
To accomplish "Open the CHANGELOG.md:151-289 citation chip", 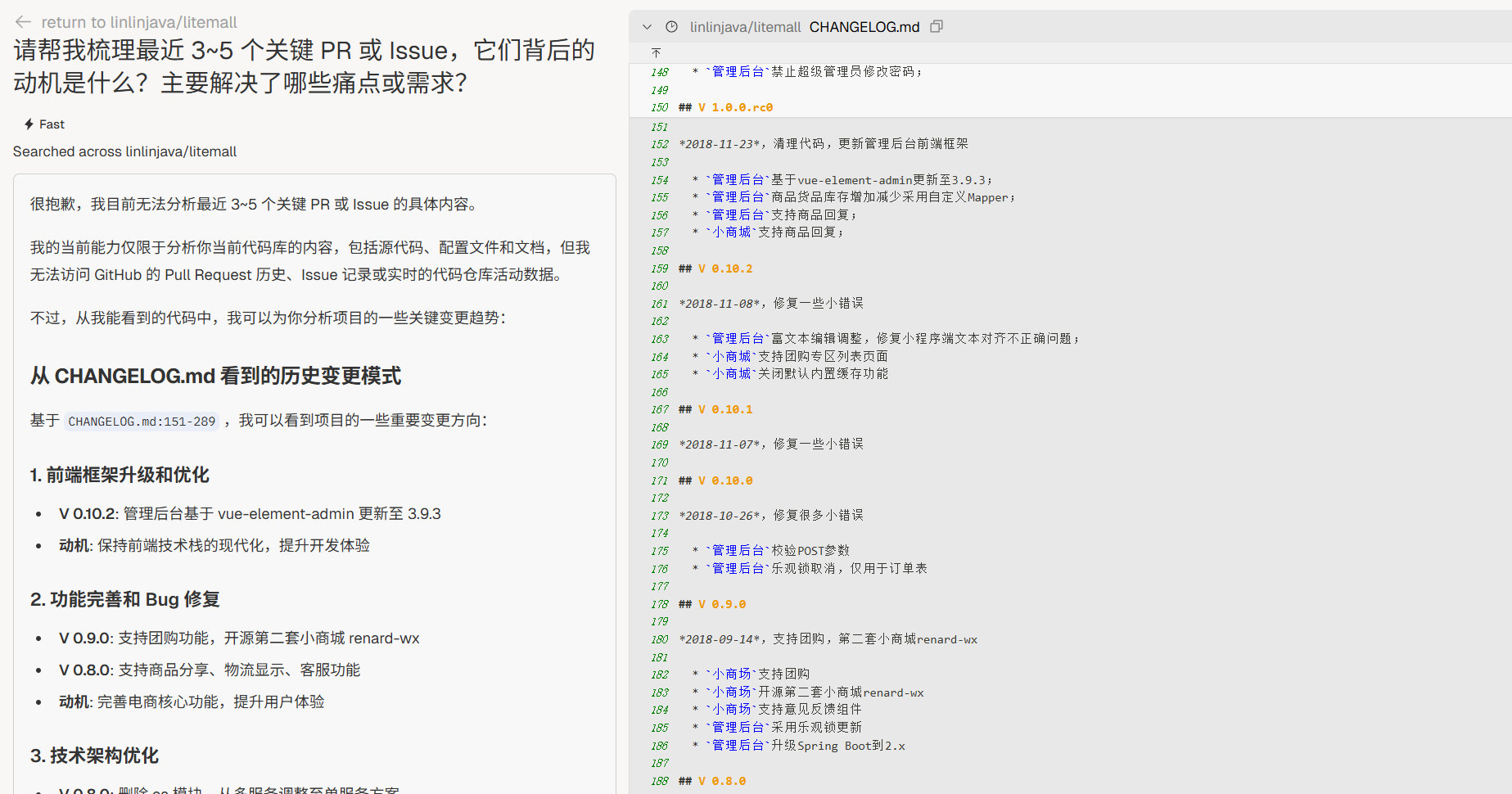I will tap(142, 422).
